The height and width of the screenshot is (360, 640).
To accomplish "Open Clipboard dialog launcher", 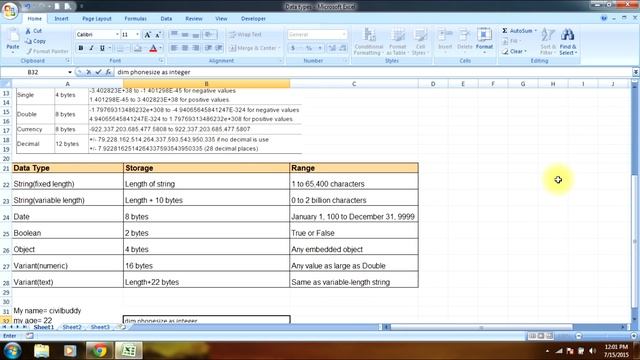I will (68, 60).
